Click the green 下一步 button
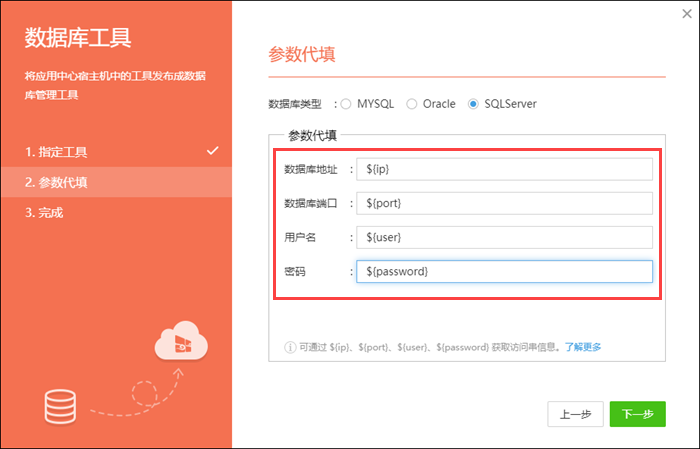The height and width of the screenshot is (449, 700). pyautogui.click(x=638, y=414)
